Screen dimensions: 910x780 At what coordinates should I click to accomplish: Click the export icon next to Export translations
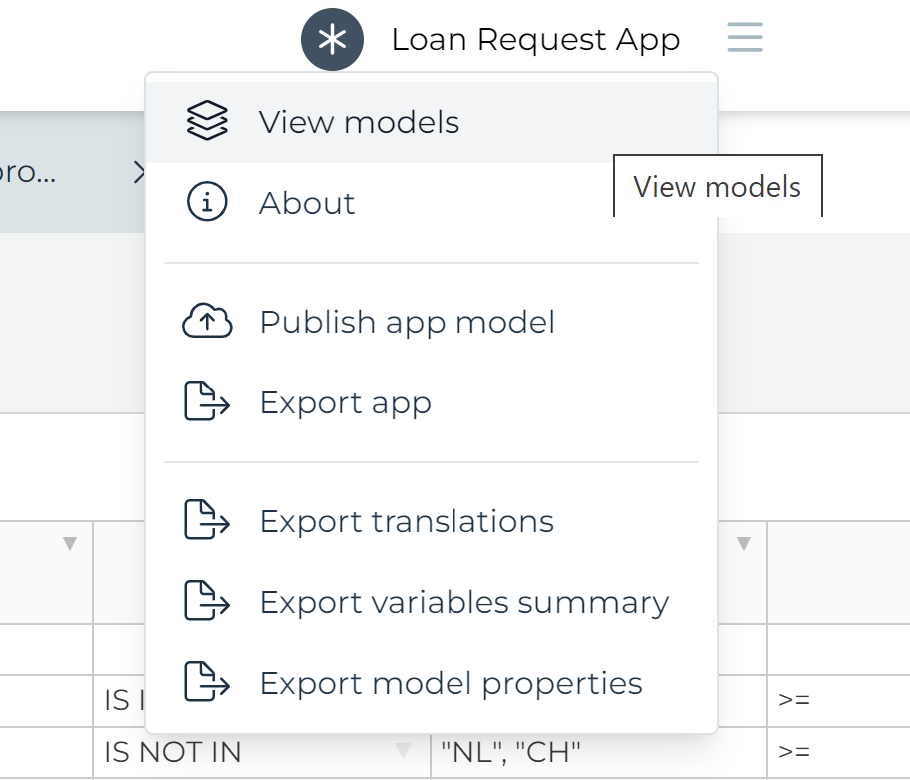206,521
